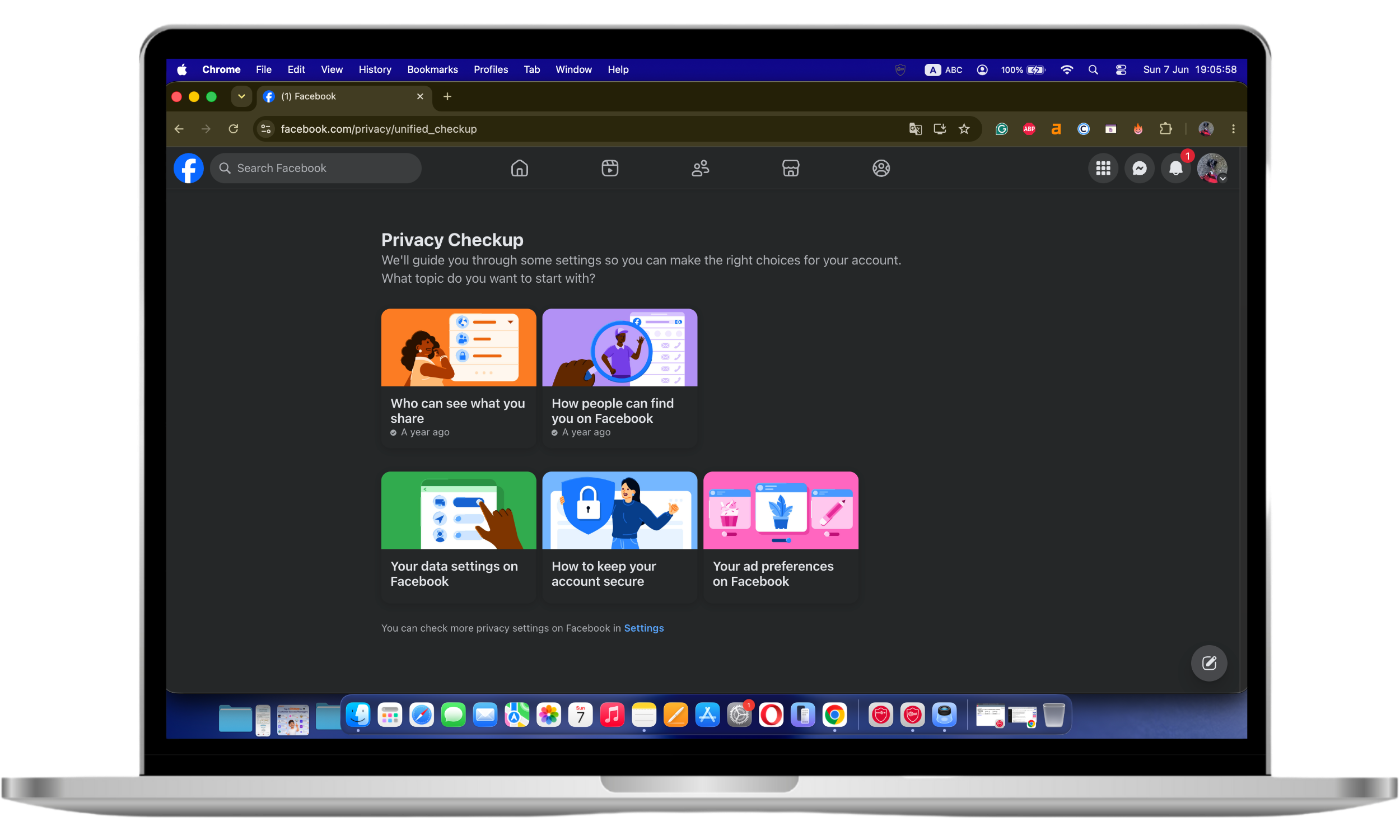Screen dimensions: 1400x840
Task: Open the Chrome Extensions puzzle icon
Action: (1165, 129)
